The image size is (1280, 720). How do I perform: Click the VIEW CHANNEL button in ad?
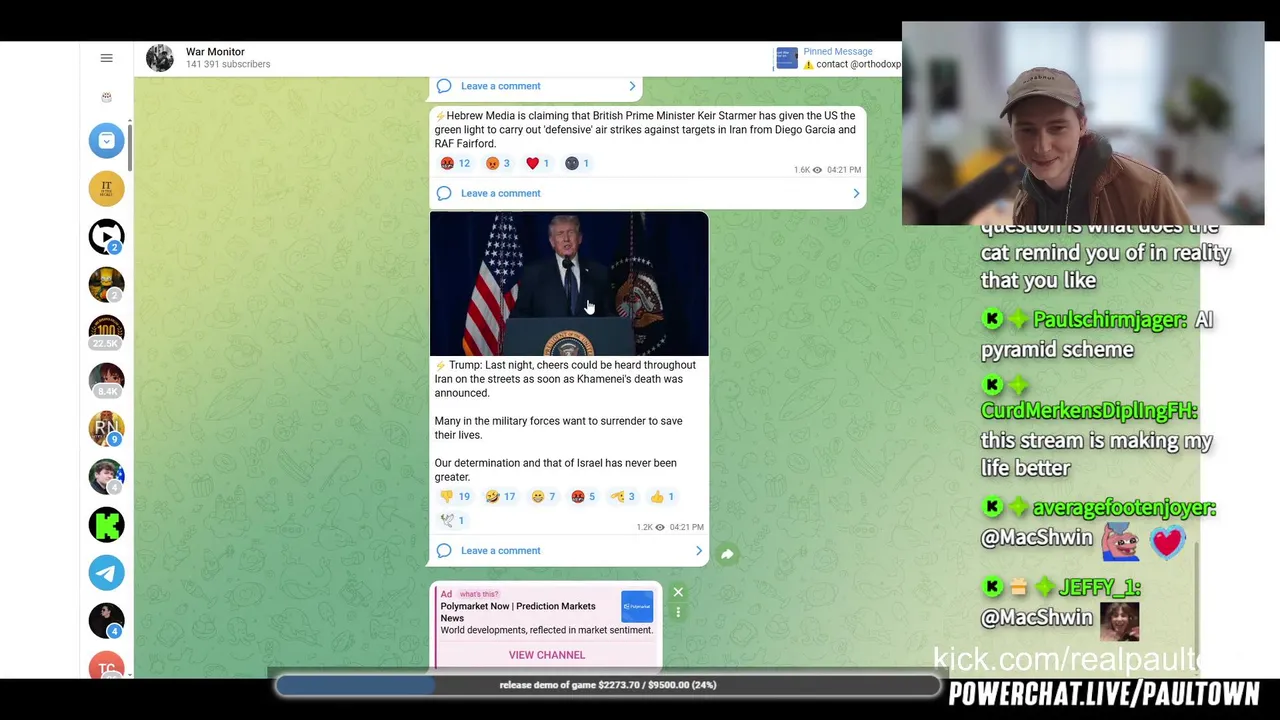547,655
